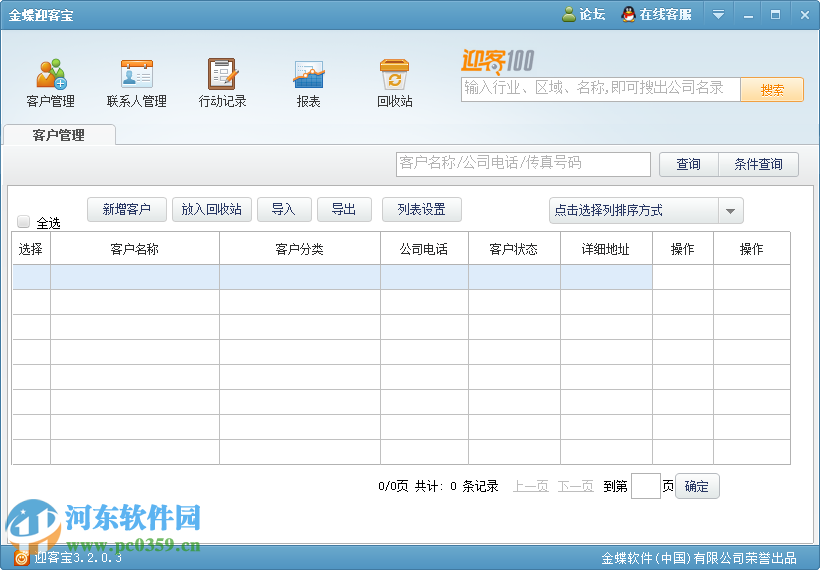Image resolution: width=820 pixels, height=570 pixels.
Task: Expand 点击选择列排序方式 sort dropdown
Action: coord(731,211)
